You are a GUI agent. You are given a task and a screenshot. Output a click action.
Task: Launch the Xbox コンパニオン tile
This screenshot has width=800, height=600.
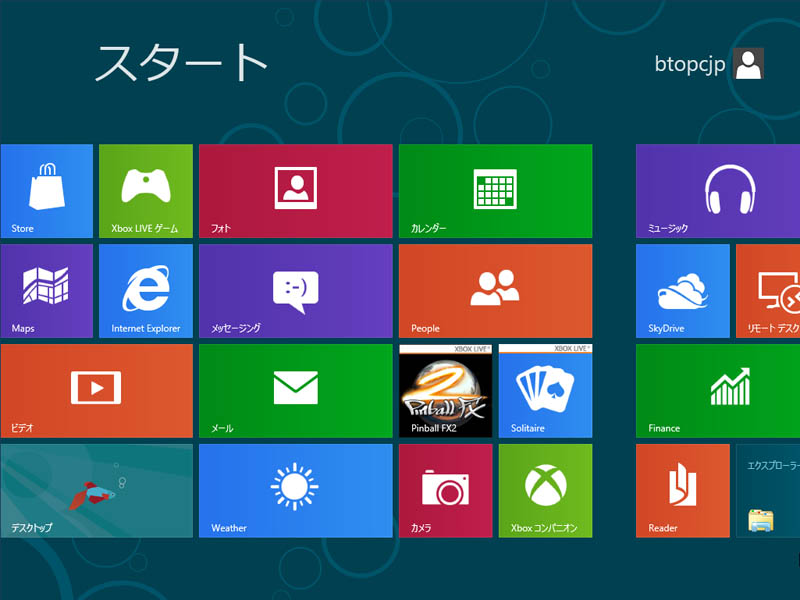(x=545, y=491)
